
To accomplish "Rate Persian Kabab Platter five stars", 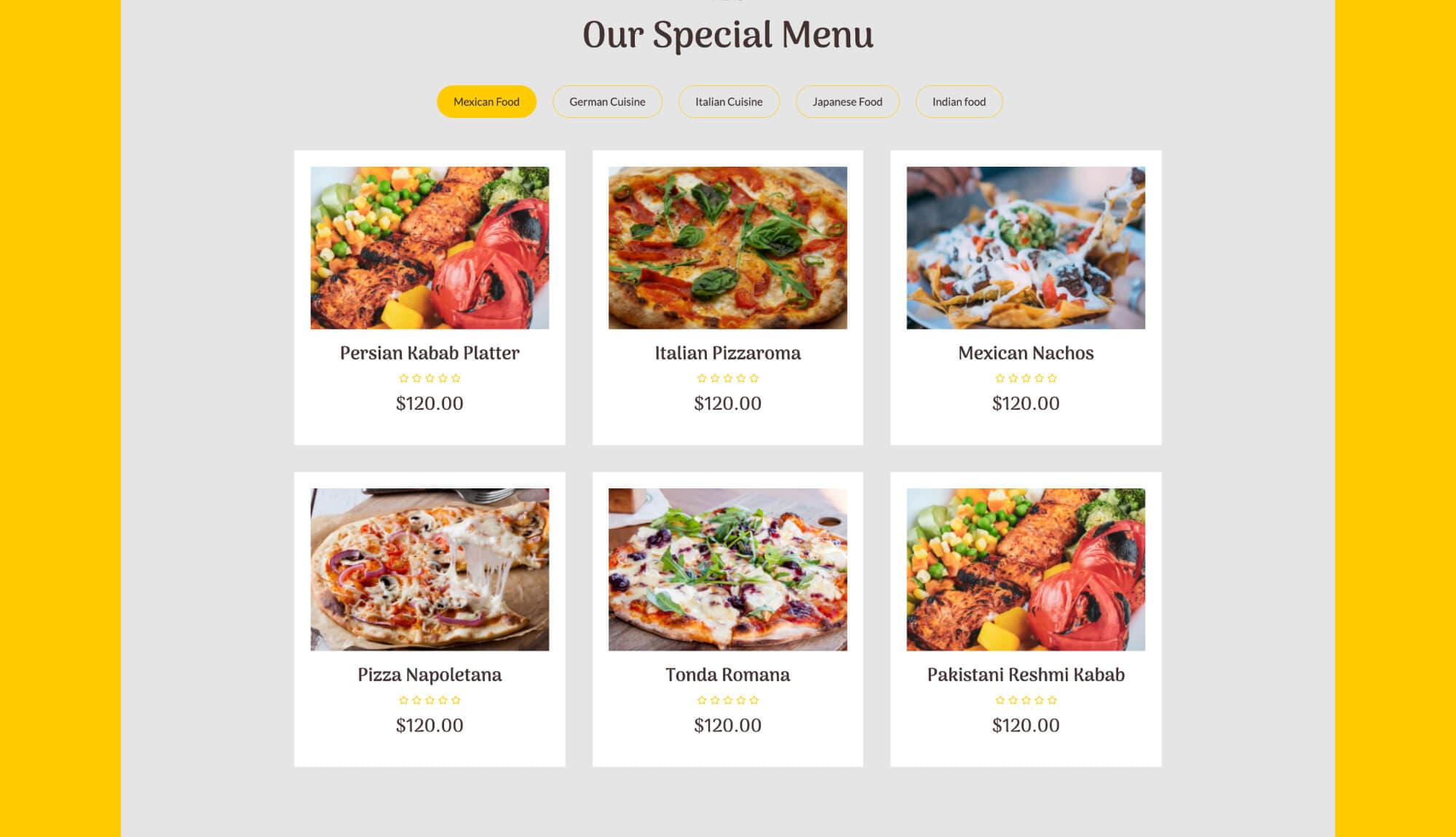I will click(456, 378).
